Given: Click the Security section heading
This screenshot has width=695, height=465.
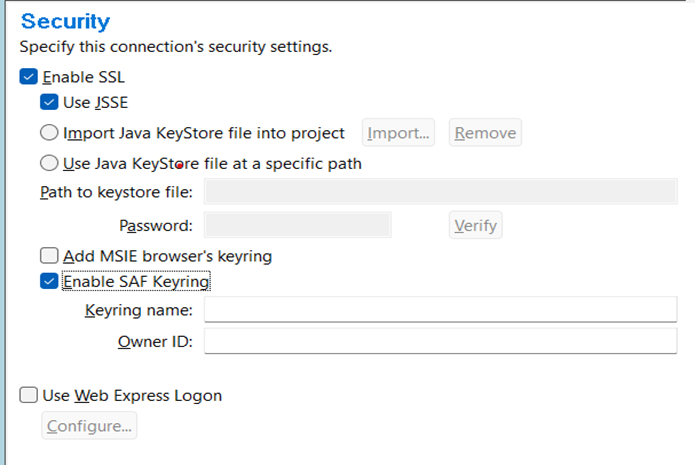Looking at the screenshot, I should click(65, 21).
